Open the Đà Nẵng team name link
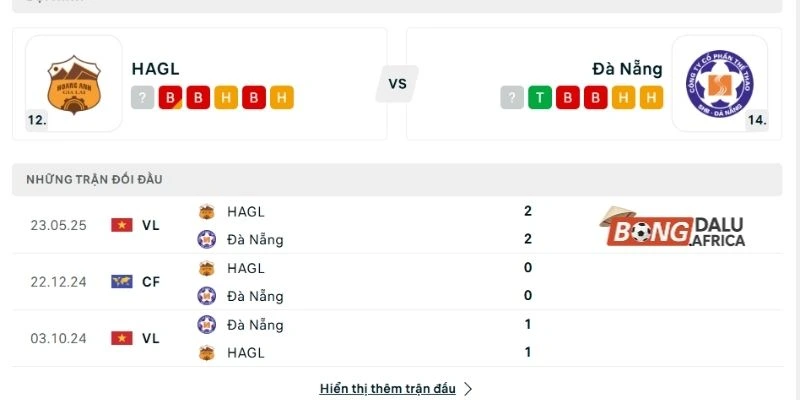800x400 pixels. coord(627,69)
